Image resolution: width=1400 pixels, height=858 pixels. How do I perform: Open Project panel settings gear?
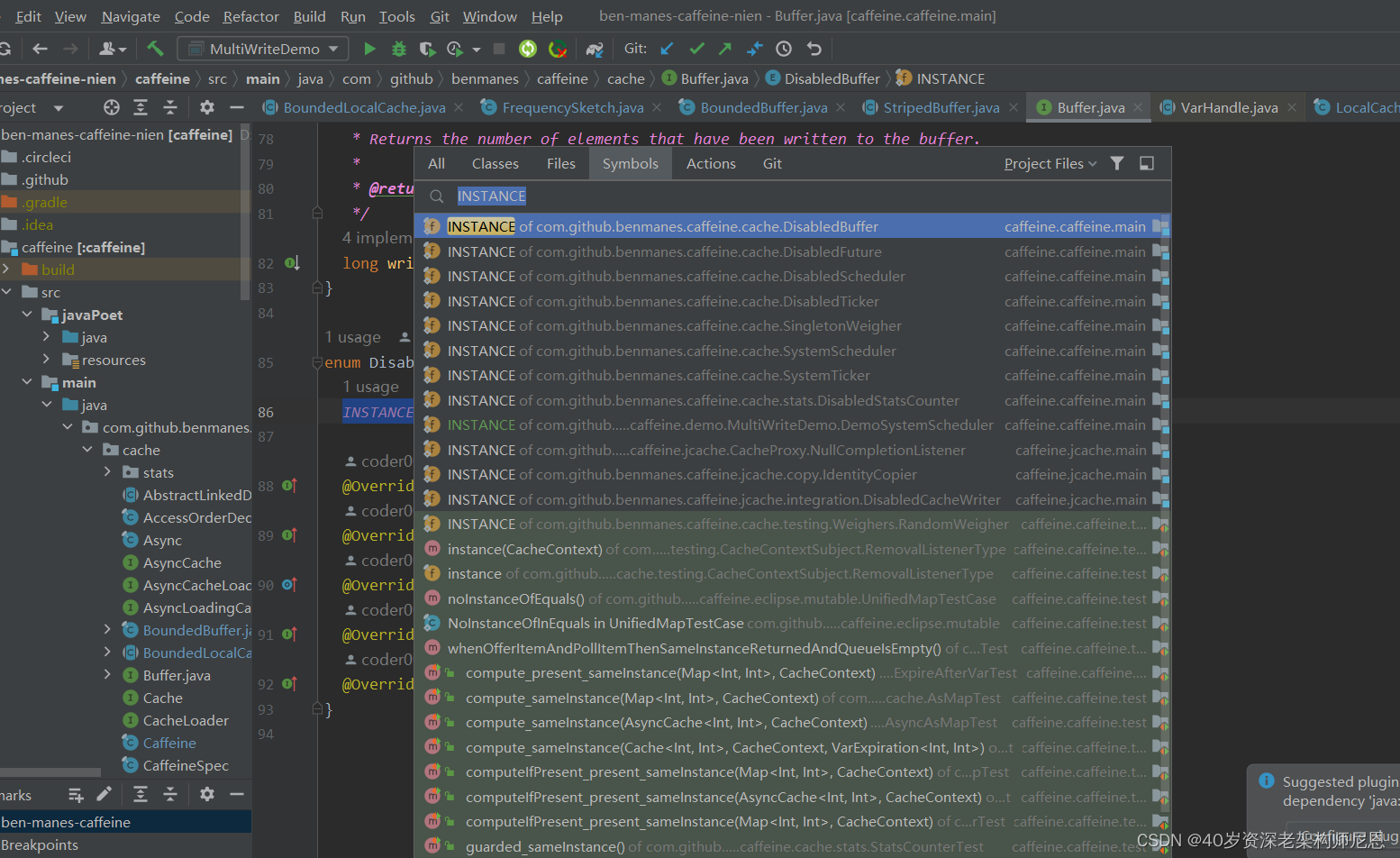click(207, 107)
